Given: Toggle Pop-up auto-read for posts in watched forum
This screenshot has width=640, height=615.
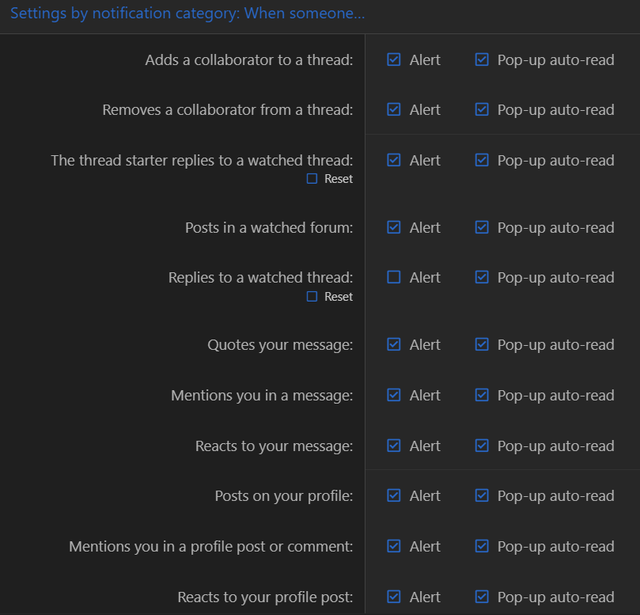Looking at the screenshot, I should pyautogui.click(x=482, y=228).
